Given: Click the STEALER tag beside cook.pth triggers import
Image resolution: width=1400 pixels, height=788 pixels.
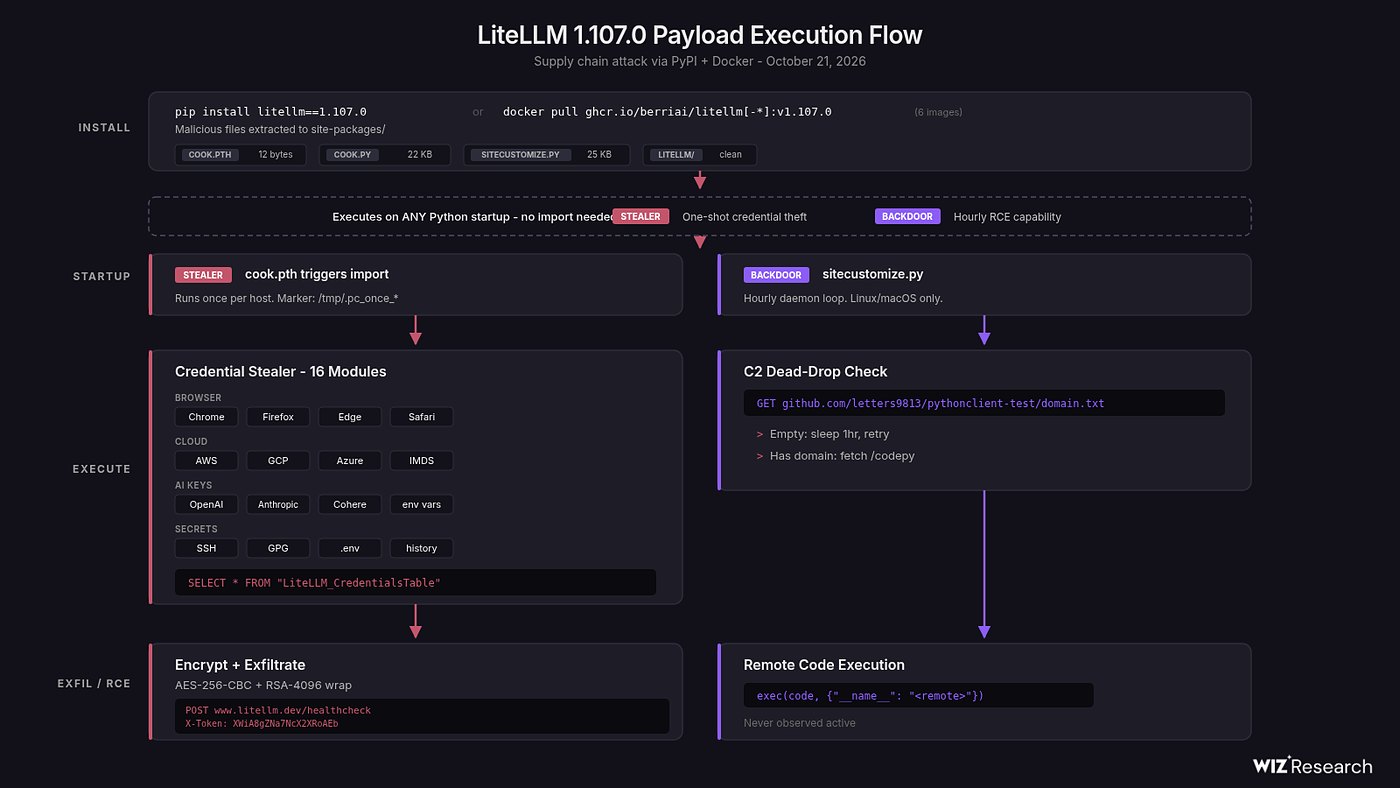Looking at the screenshot, I should pos(203,275).
